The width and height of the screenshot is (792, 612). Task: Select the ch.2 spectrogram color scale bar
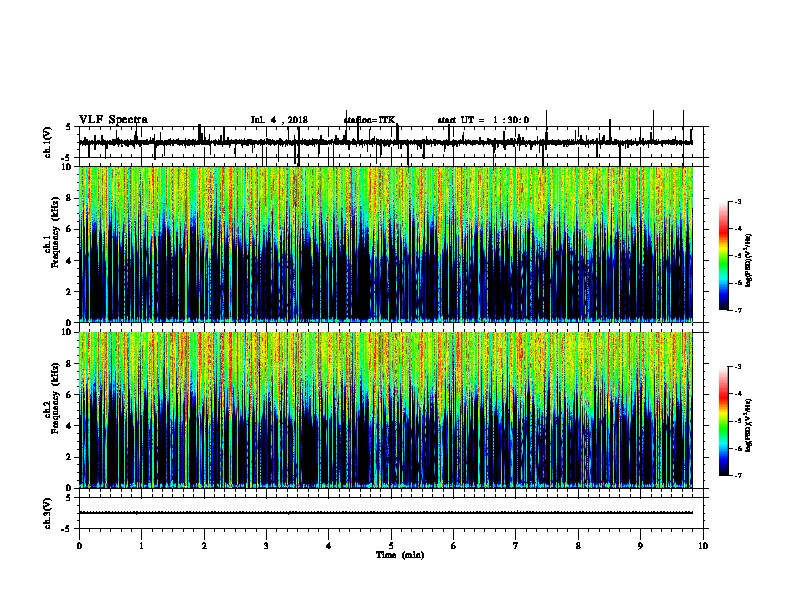723,421
